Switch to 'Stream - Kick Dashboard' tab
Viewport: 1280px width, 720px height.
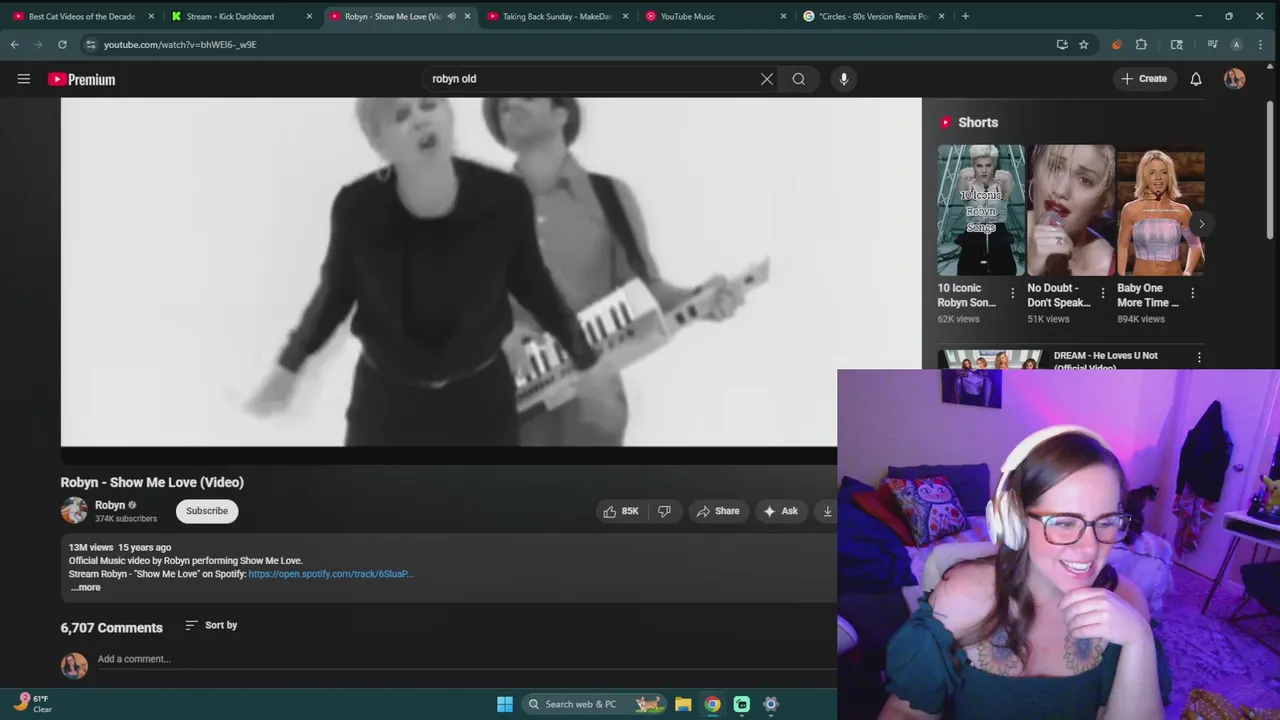point(232,16)
